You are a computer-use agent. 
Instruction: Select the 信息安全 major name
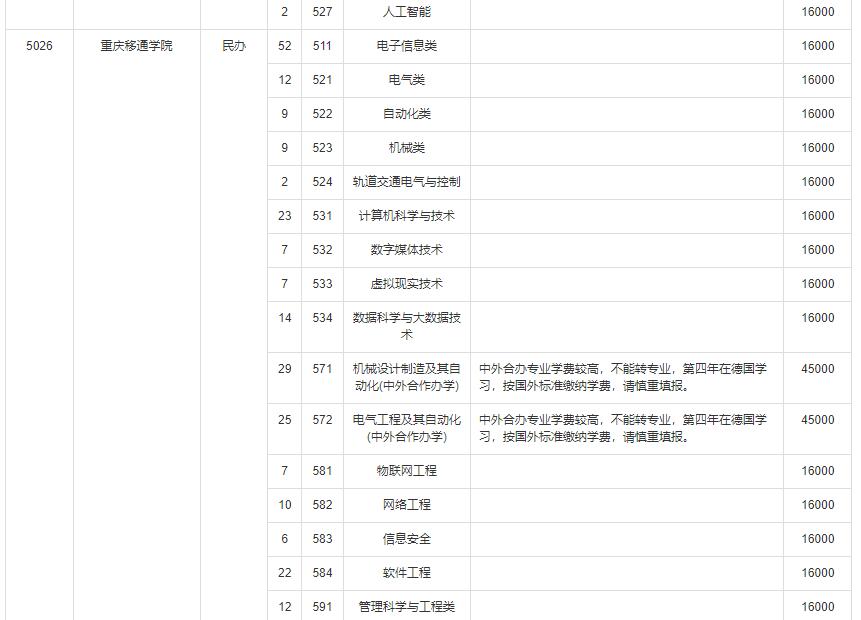point(406,539)
